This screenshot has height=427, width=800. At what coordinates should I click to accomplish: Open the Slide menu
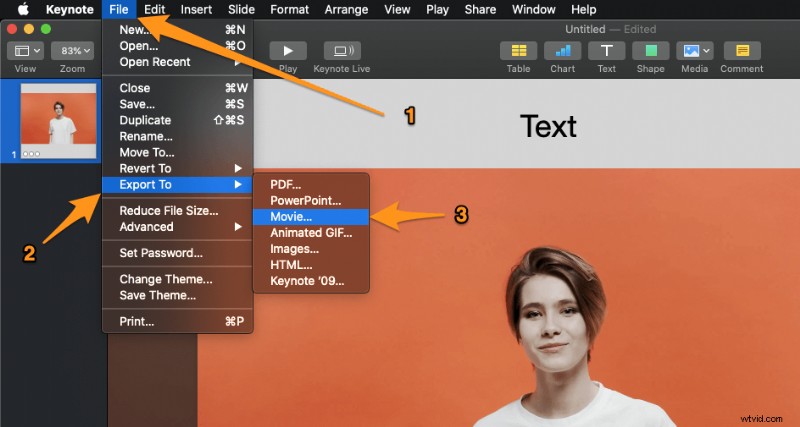pyautogui.click(x=241, y=9)
